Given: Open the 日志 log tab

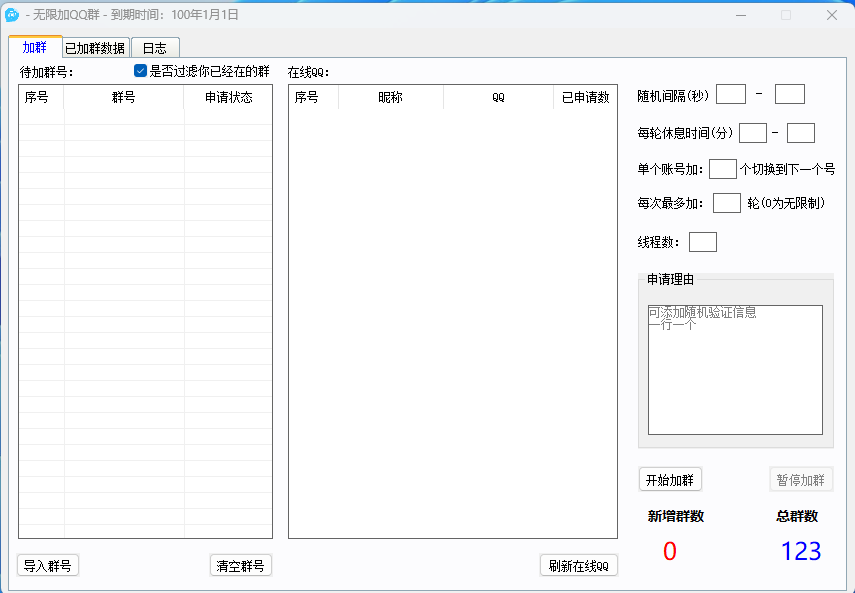Looking at the screenshot, I should click(x=154, y=48).
